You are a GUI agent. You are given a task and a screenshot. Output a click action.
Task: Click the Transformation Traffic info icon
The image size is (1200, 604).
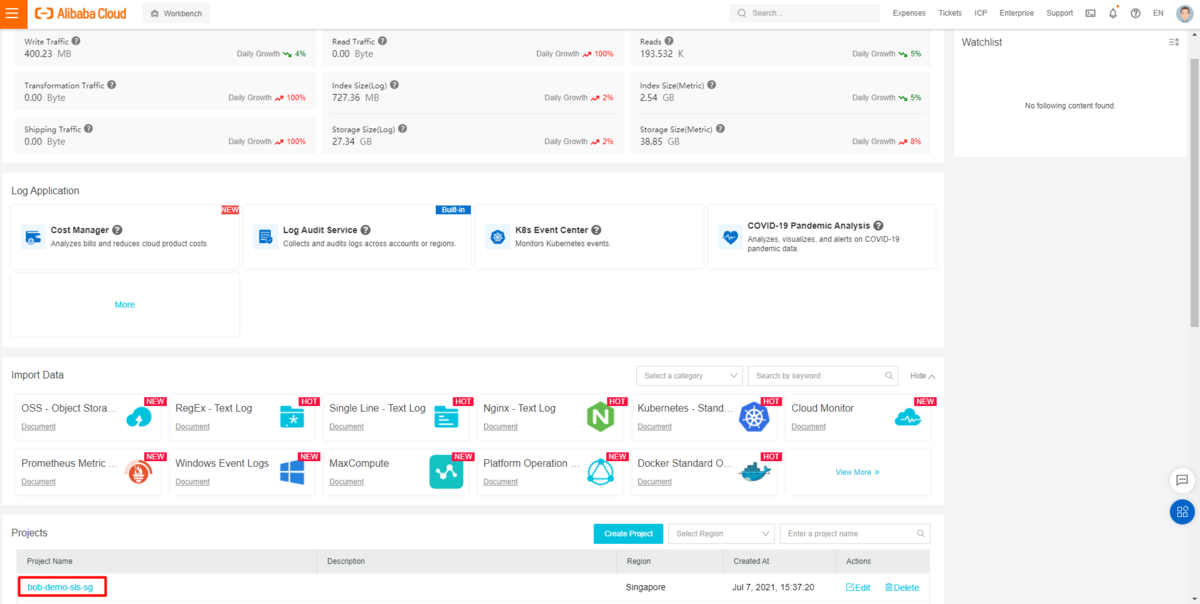[111, 85]
